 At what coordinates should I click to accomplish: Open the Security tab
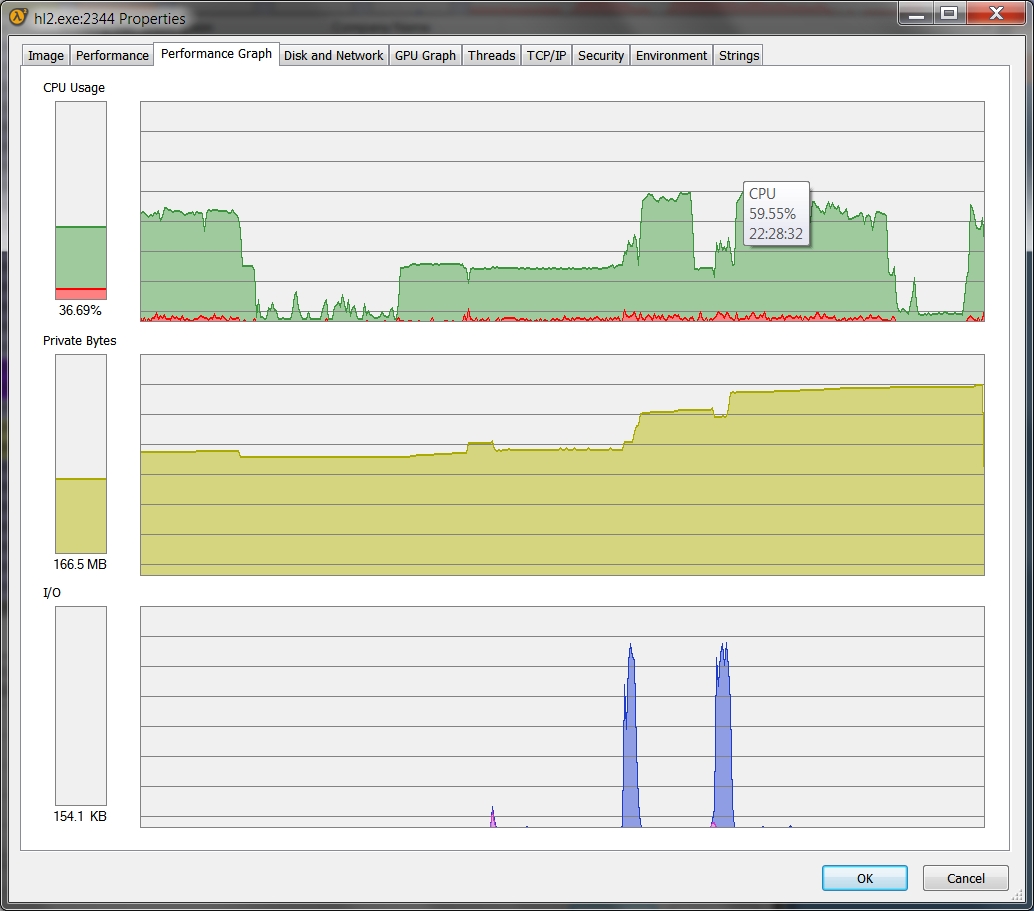601,55
